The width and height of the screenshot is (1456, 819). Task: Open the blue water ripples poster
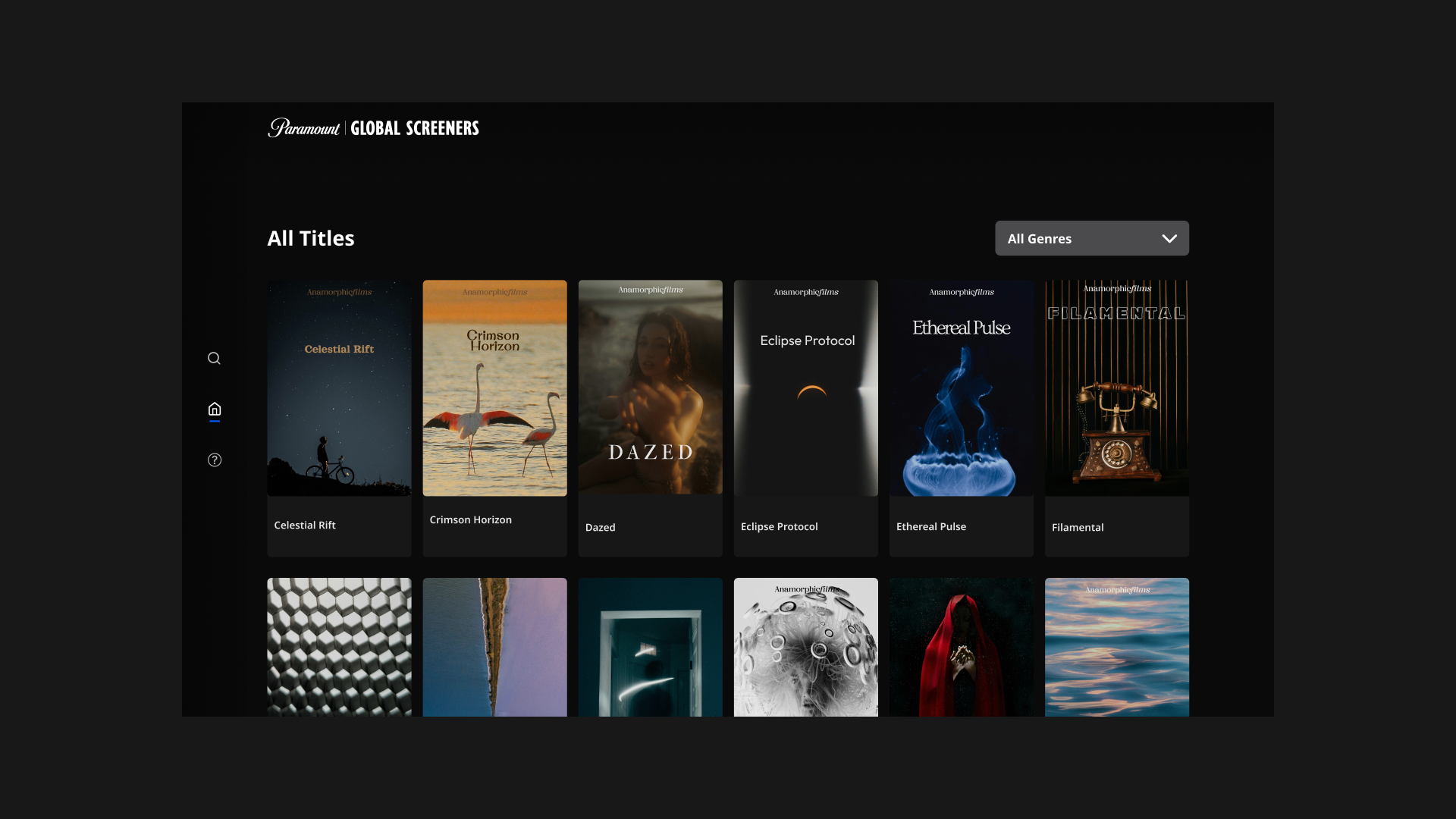pyautogui.click(x=1116, y=647)
